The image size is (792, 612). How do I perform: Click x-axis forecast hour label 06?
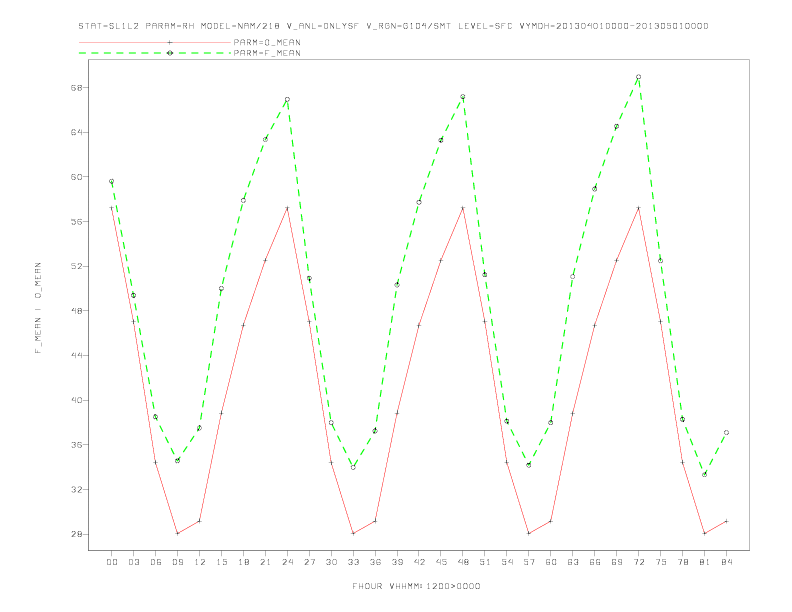pyautogui.click(x=156, y=562)
